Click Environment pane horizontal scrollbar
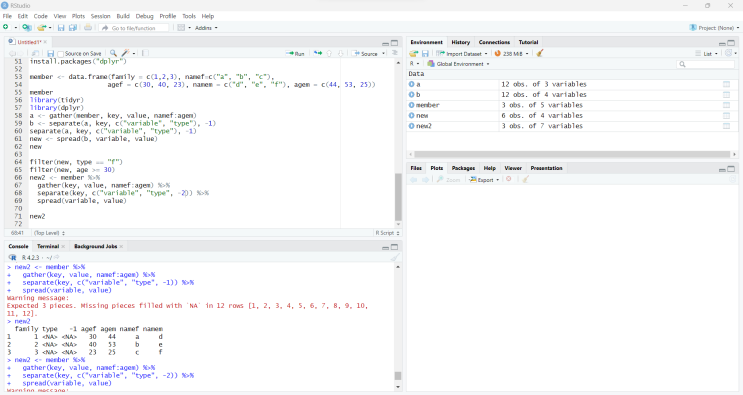This screenshot has height=395, width=743. (x=572, y=154)
